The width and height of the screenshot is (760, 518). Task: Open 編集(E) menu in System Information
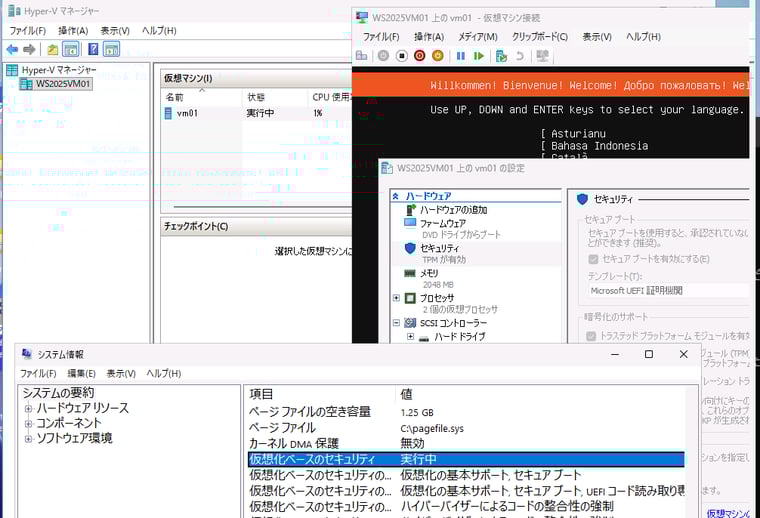[81, 374]
